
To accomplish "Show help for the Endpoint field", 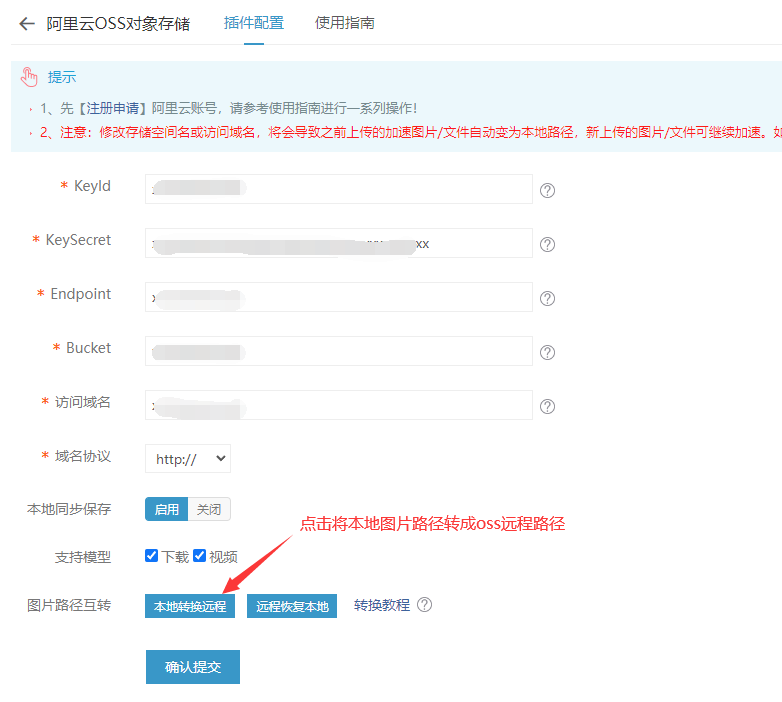I will pos(547,298).
